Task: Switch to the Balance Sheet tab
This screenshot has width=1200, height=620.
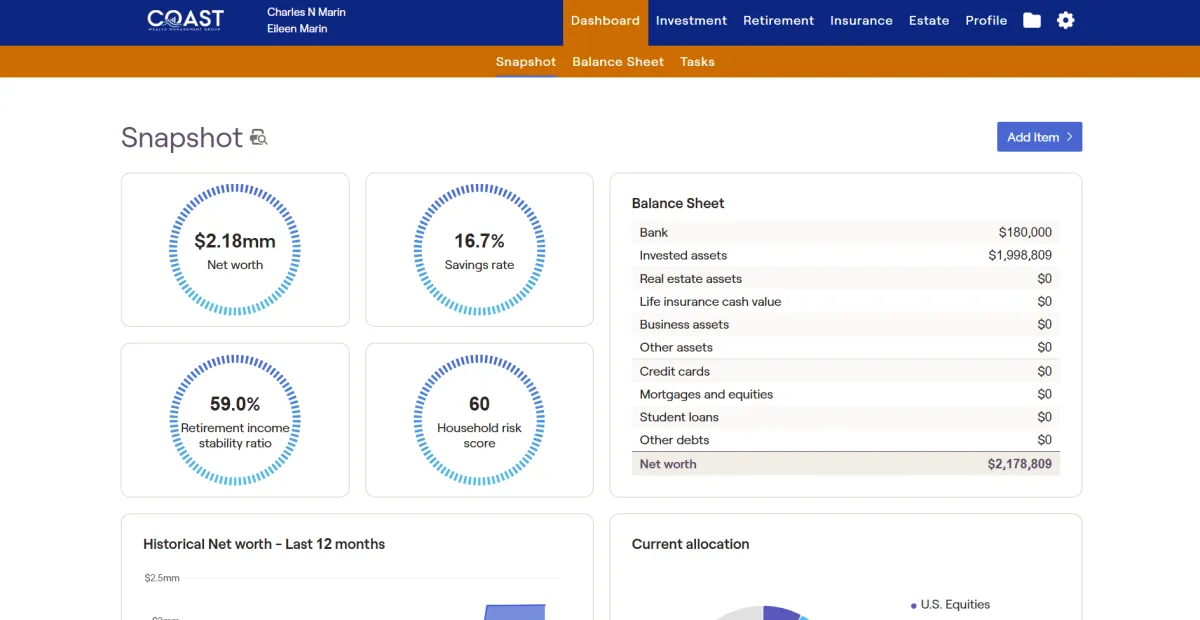Action: click(618, 62)
